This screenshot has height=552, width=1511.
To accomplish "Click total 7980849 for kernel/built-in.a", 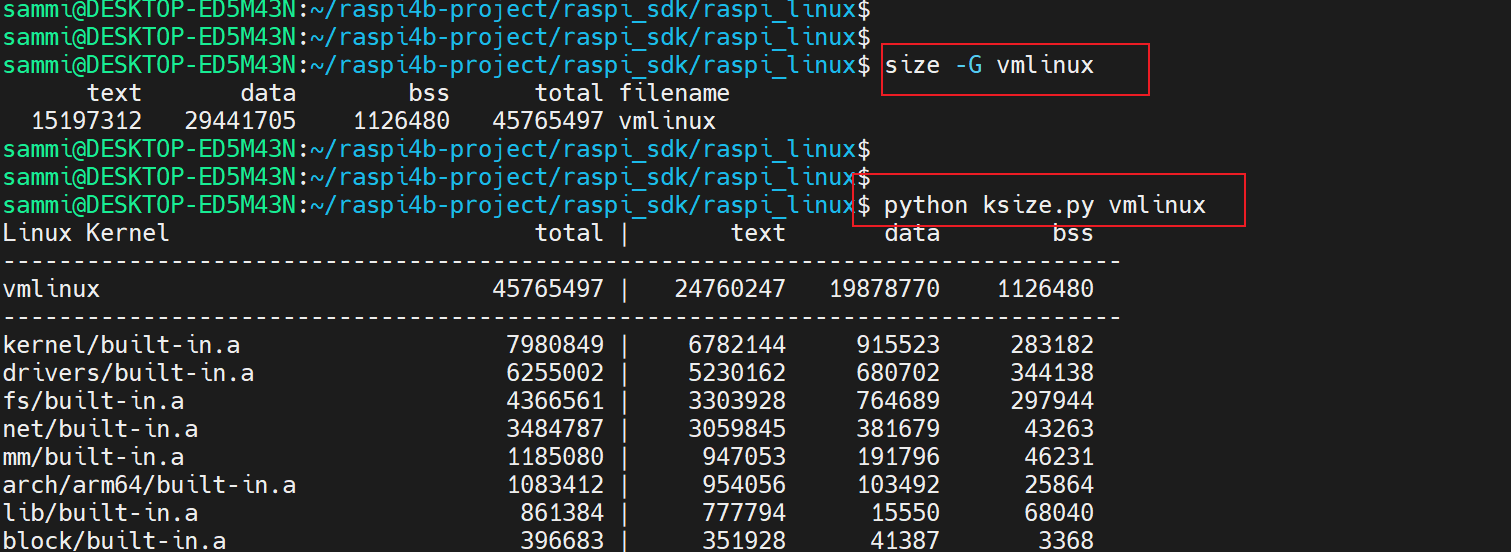I will click(x=556, y=346).
